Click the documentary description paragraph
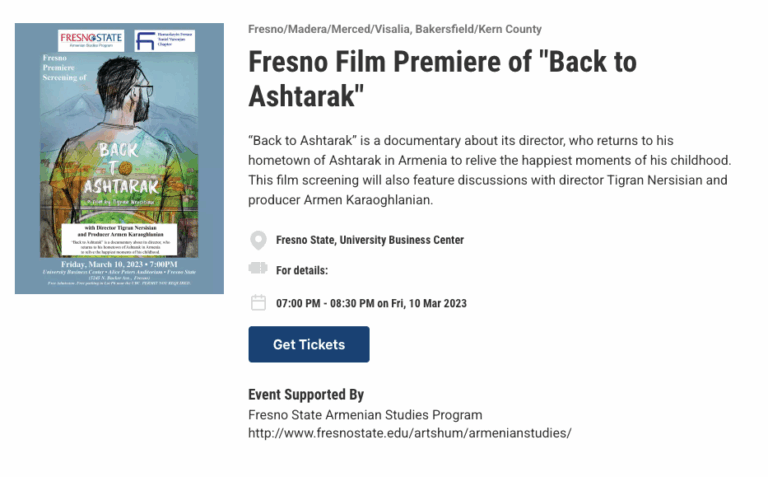The width and height of the screenshot is (768, 477). pos(490,170)
